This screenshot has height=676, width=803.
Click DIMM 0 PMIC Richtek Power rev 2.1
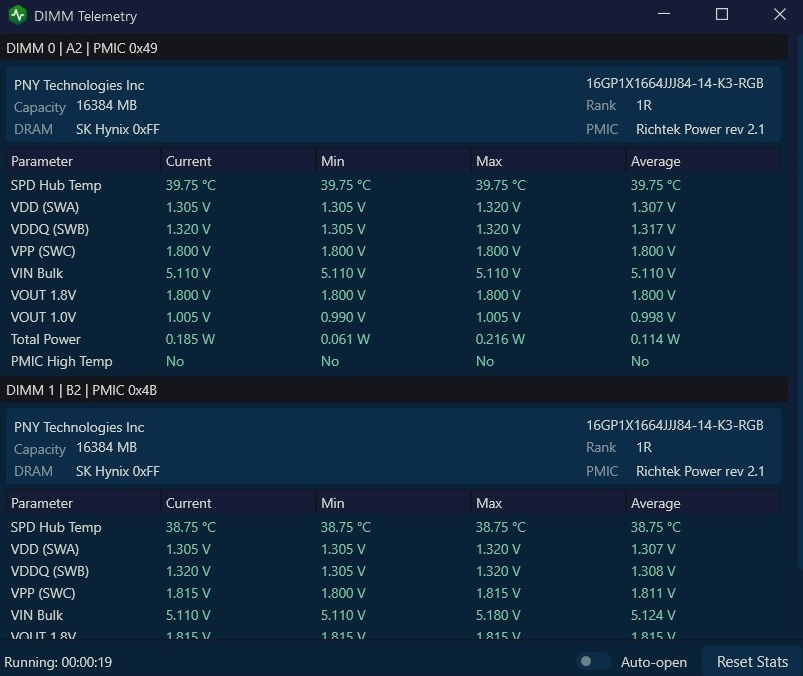(700, 129)
